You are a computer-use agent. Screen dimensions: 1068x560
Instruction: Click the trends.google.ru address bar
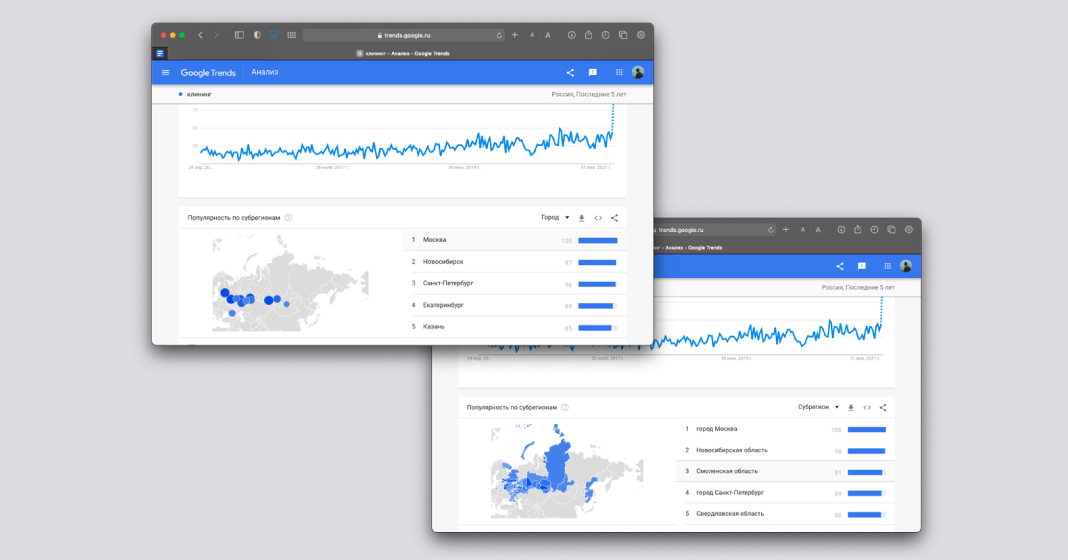coord(403,35)
